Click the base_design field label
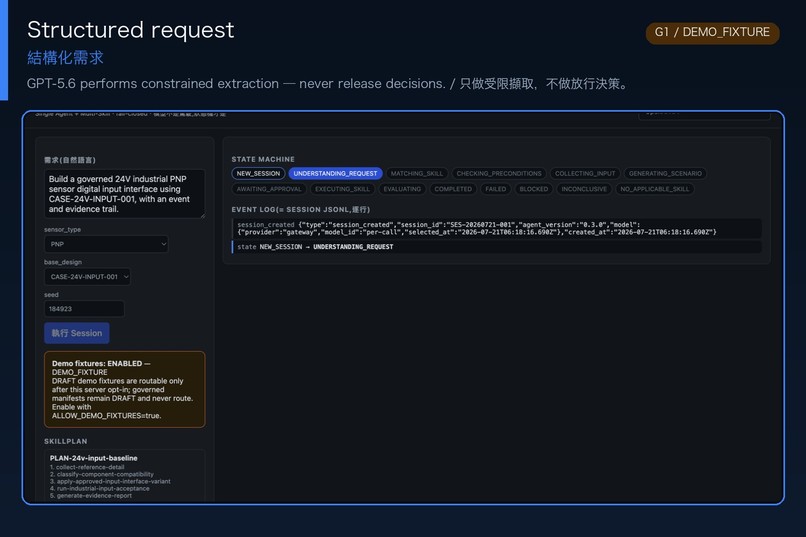The width and height of the screenshot is (806, 537). click(x=63, y=262)
